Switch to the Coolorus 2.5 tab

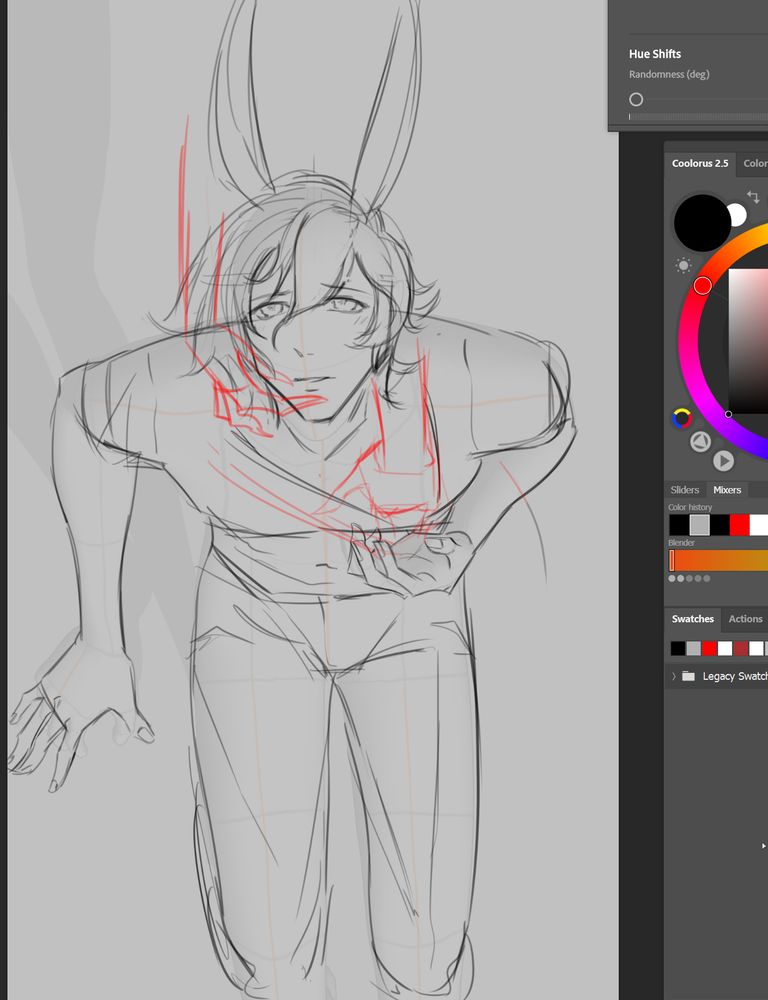tap(700, 164)
